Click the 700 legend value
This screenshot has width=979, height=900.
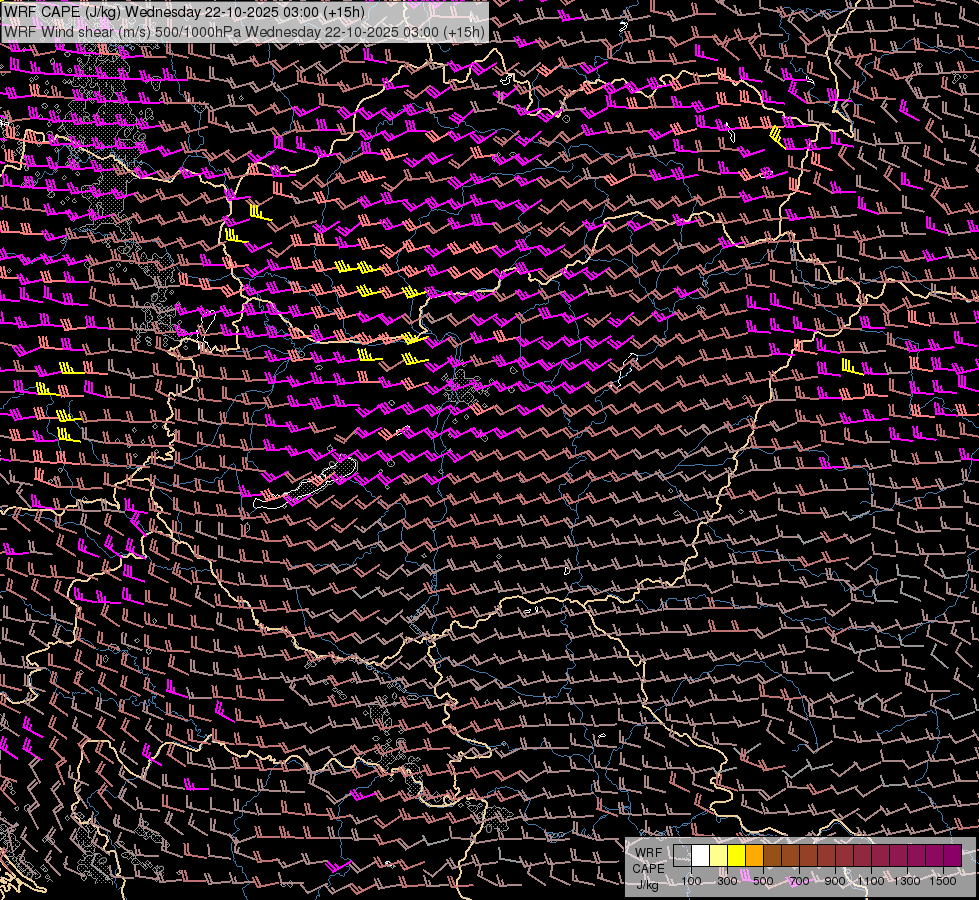(799, 881)
